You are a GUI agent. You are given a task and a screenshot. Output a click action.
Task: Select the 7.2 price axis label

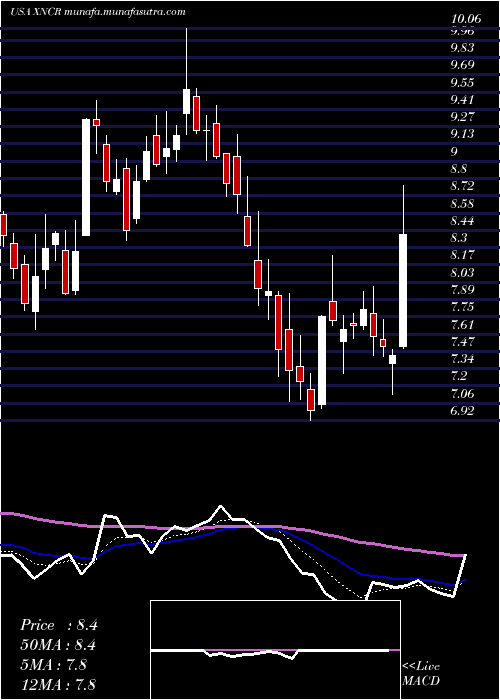[x=458, y=377]
